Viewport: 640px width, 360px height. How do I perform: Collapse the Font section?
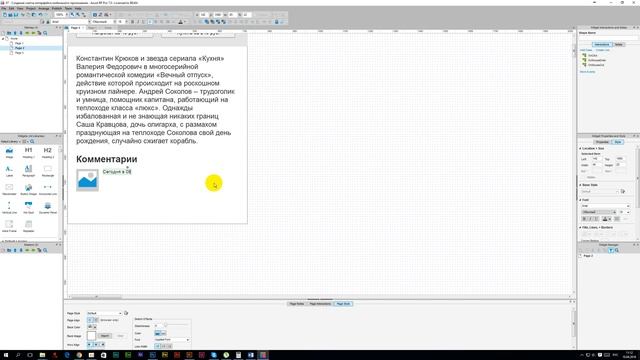580,200
